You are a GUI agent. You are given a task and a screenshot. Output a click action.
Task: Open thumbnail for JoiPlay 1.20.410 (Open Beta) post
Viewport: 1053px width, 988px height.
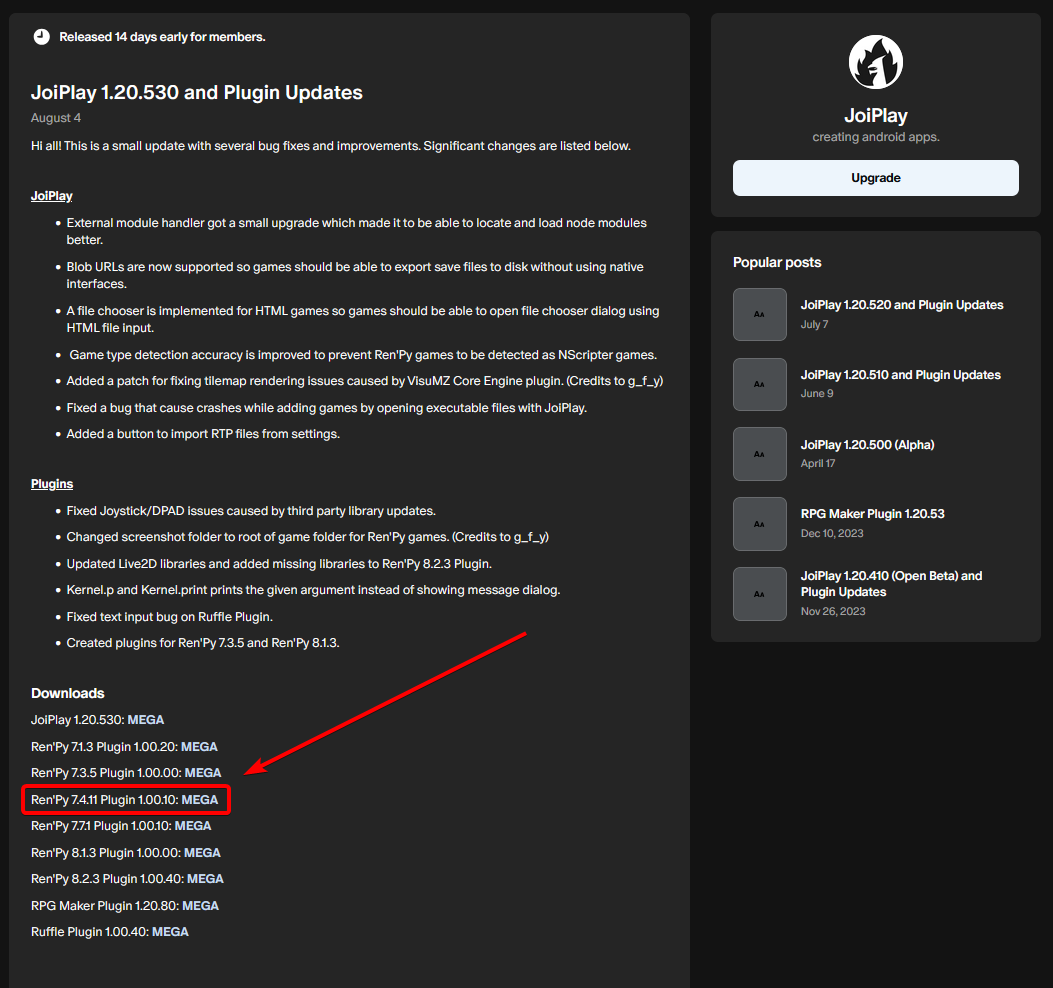760,594
